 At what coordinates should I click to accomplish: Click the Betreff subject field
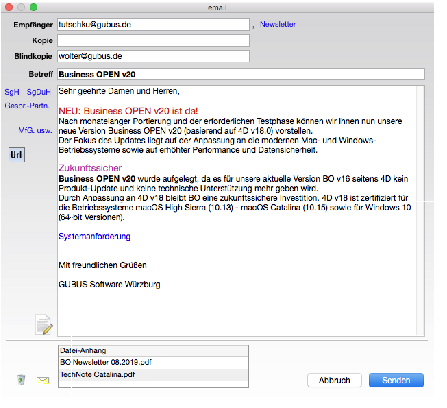point(241,74)
